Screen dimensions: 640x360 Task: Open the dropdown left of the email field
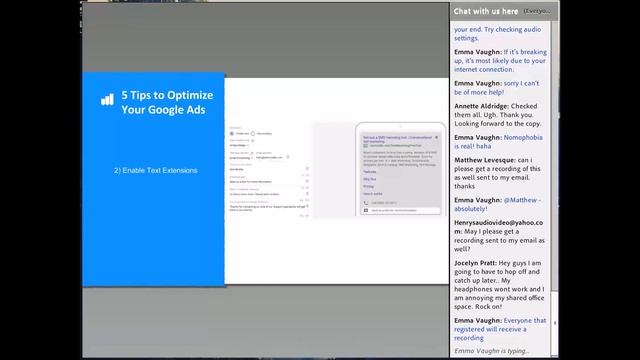point(241,158)
